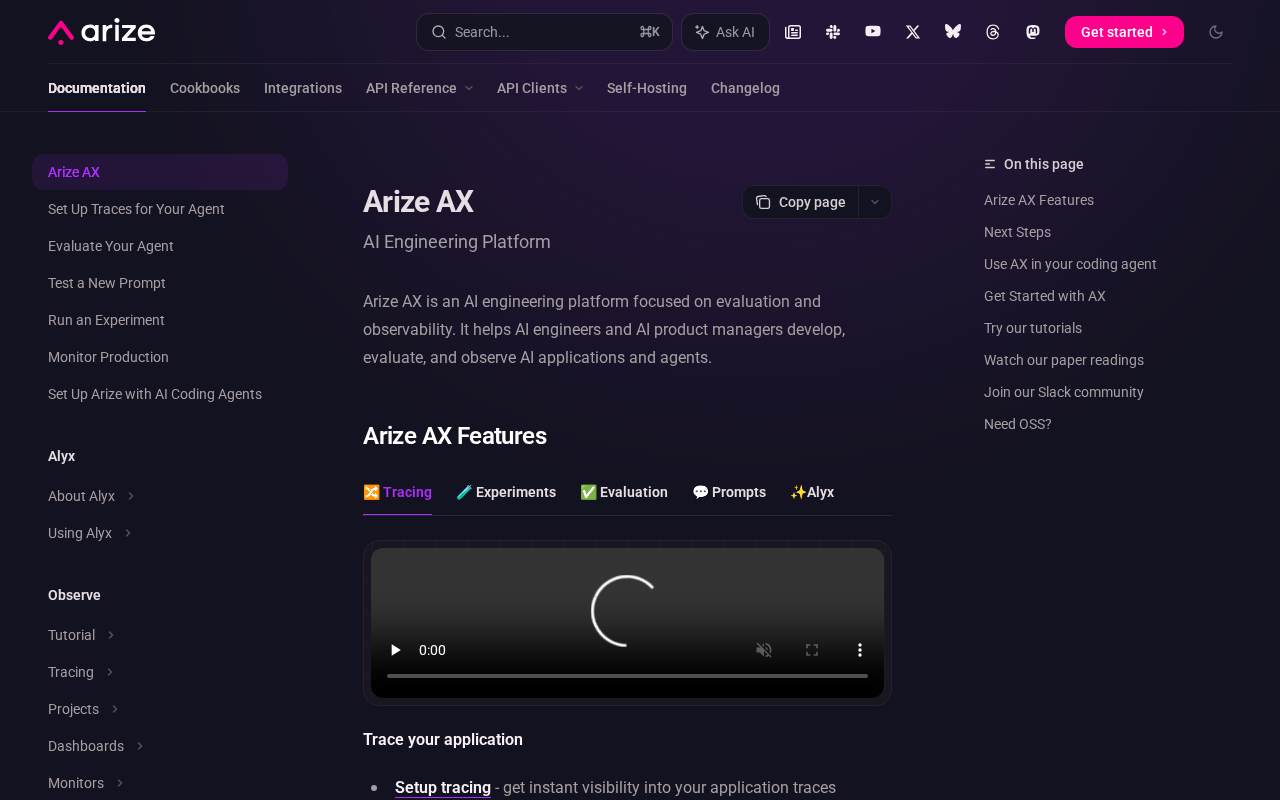Open the Mastodon icon link
The width and height of the screenshot is (1280, 800).
(1033, 32)
